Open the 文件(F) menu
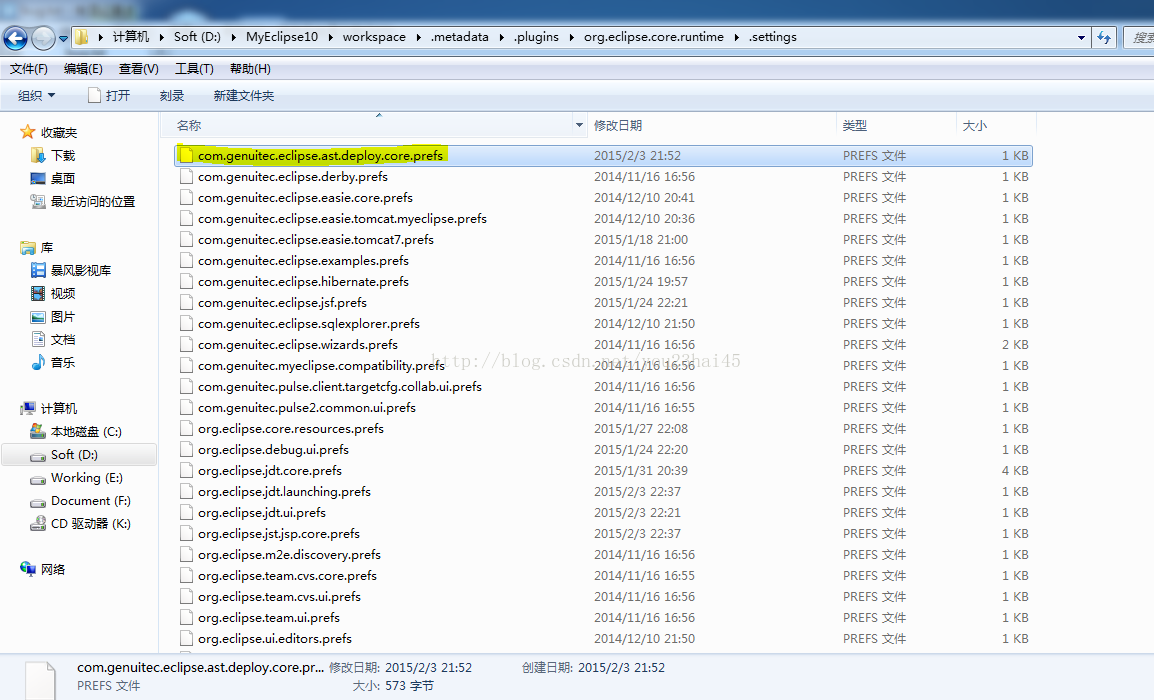This screenshot has height=700, width=1154. click(29, 68)
